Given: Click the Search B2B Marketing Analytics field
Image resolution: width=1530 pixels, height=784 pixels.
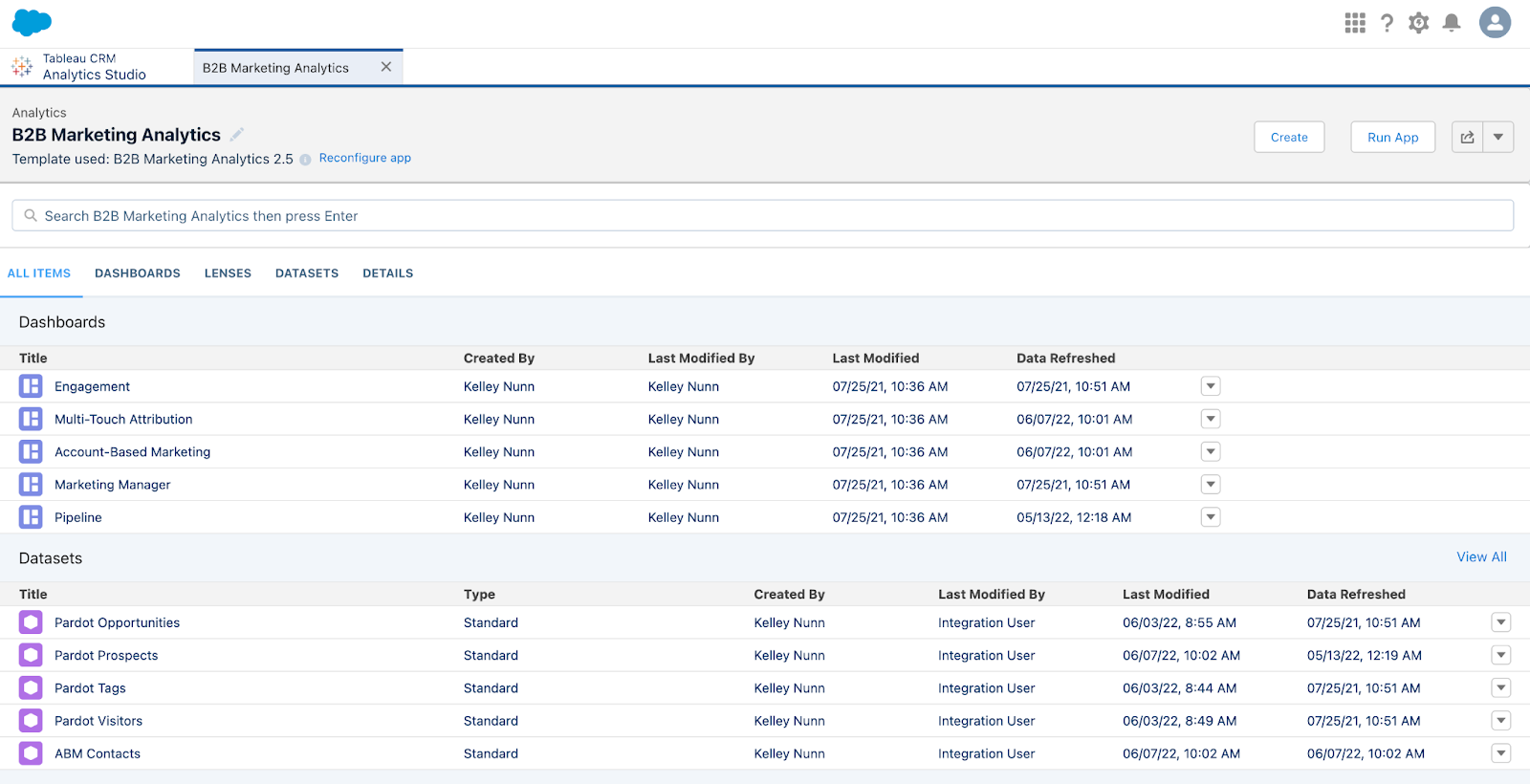Looking at the screenshot, I should coord(765,216).
